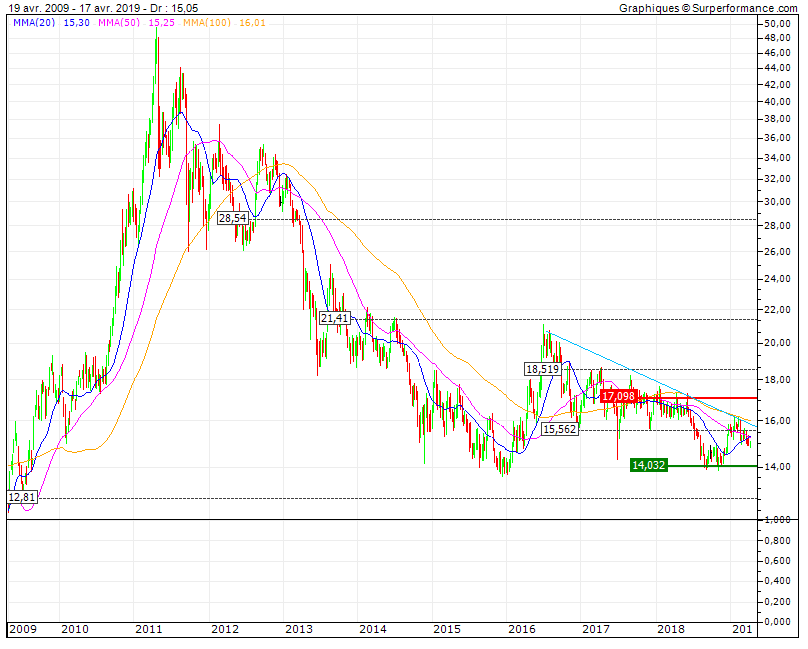Select the MMA(100) value 16,01
808x649 pixels.
click(x=252, y=23)
